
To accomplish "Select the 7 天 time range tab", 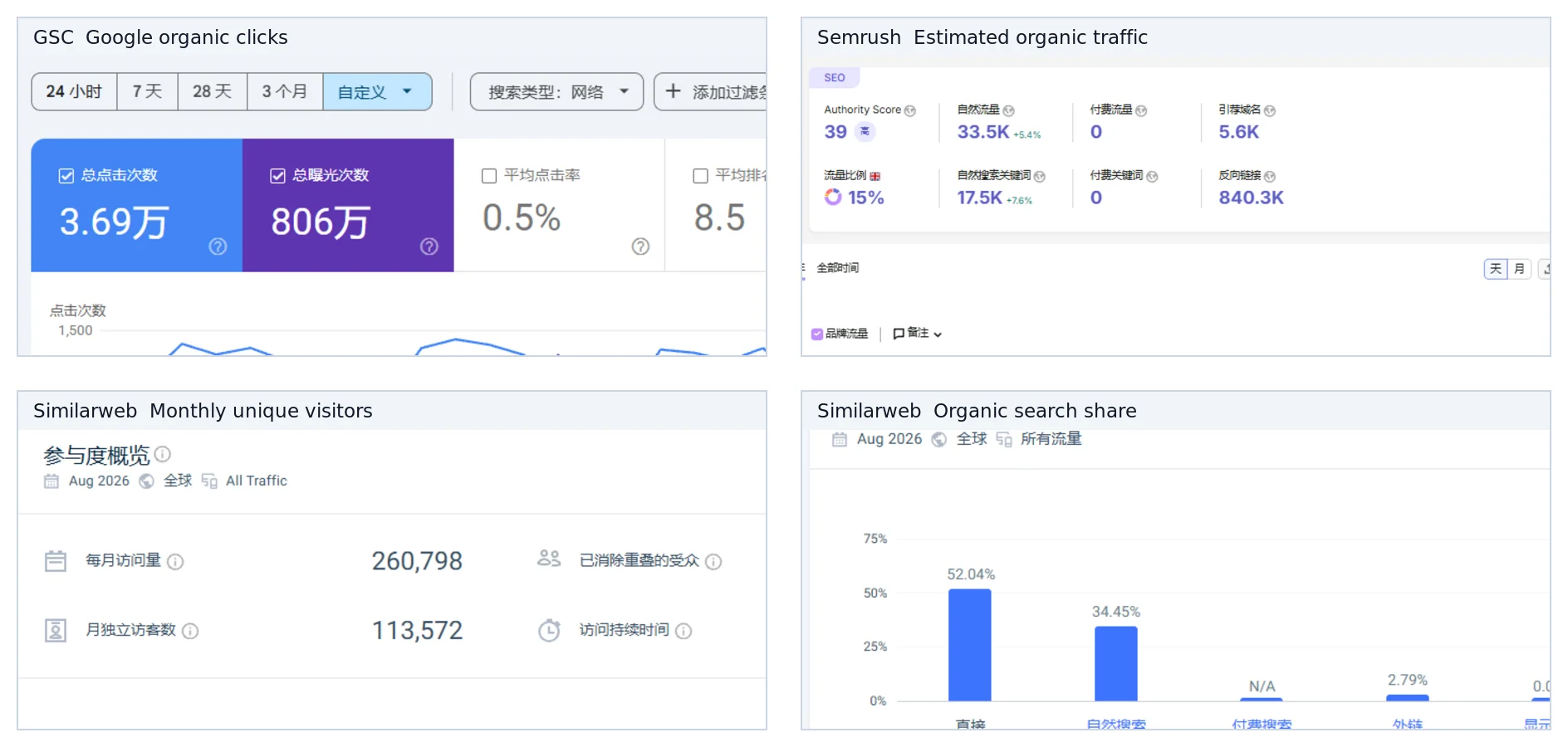I will click(147, 91).
